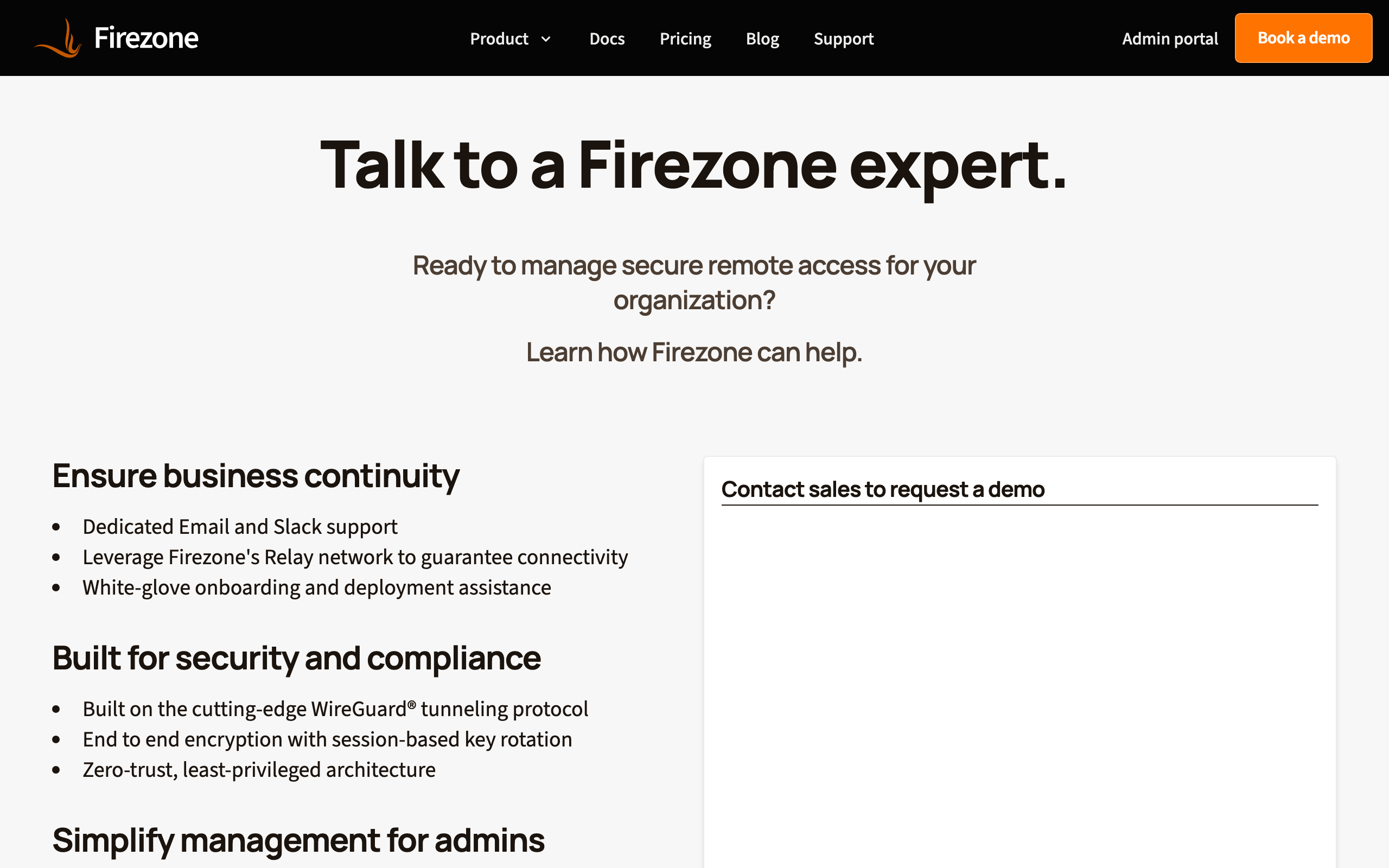Click the Zero-trust least-privileged architecture bullet
This screenshot has height=868, width=1389.
pos(259,770)
